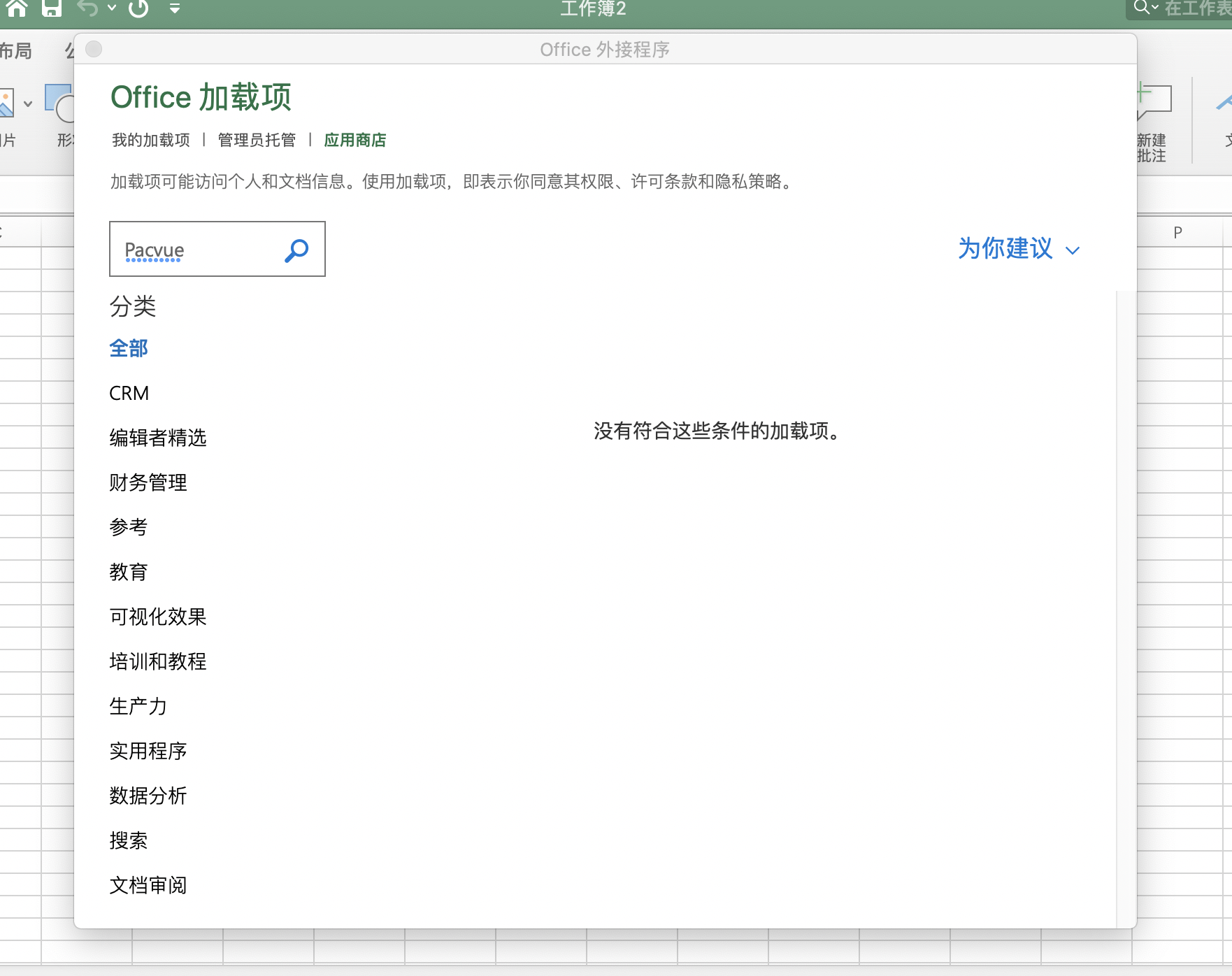Click inside the Pacvue search input field

196,250
